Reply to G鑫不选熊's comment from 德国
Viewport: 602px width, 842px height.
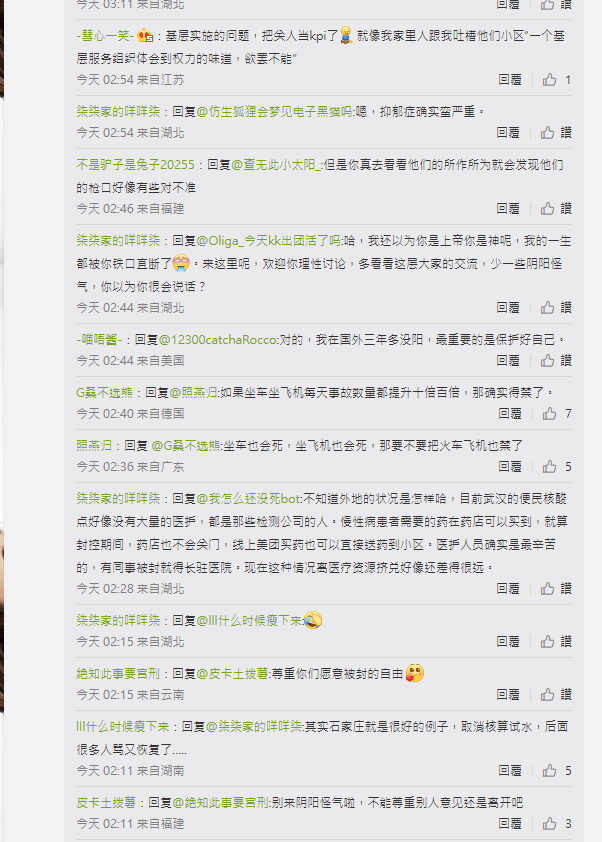coord(510,413)
